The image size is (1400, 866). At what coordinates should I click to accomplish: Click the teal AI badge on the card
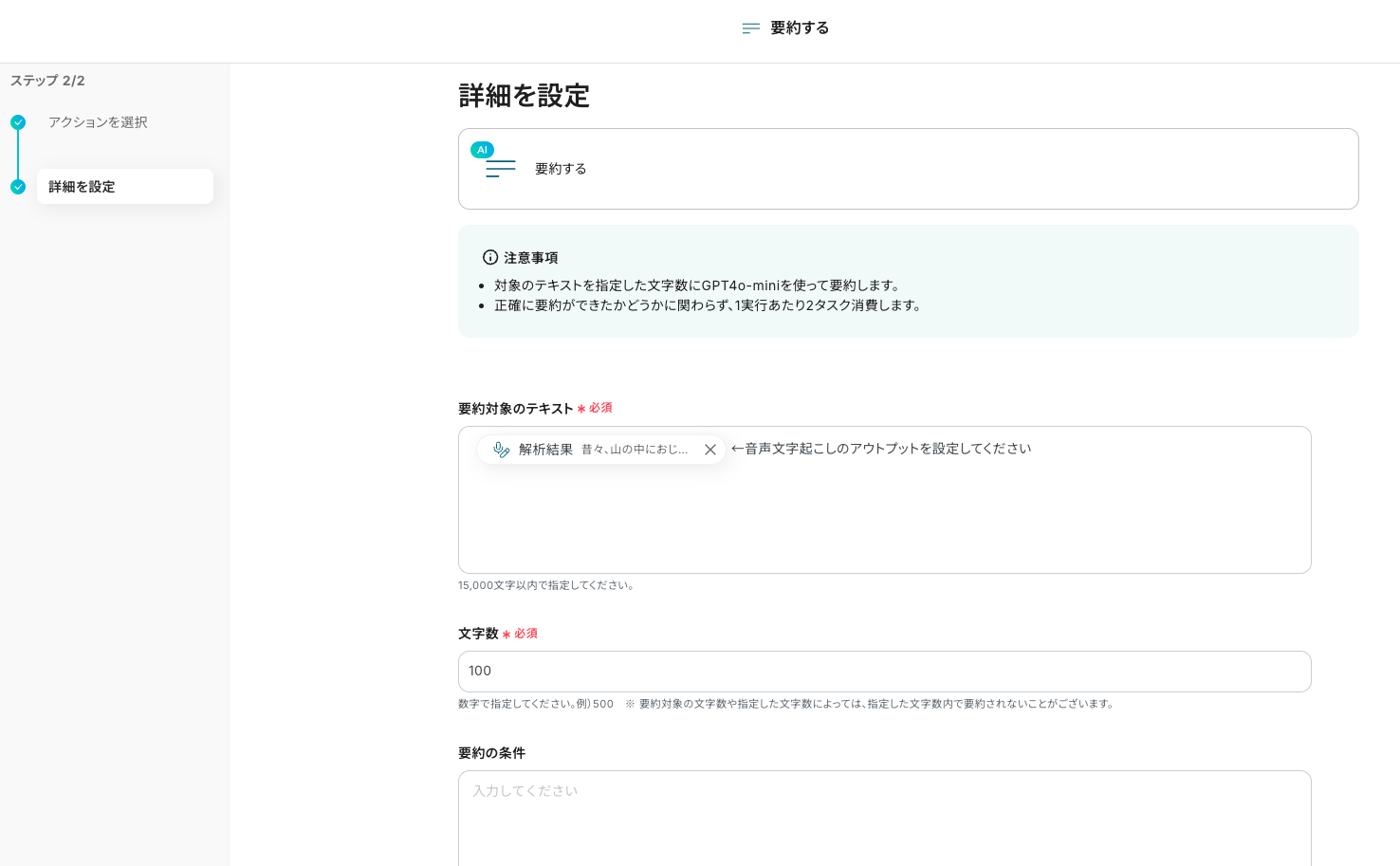[482, 150]
